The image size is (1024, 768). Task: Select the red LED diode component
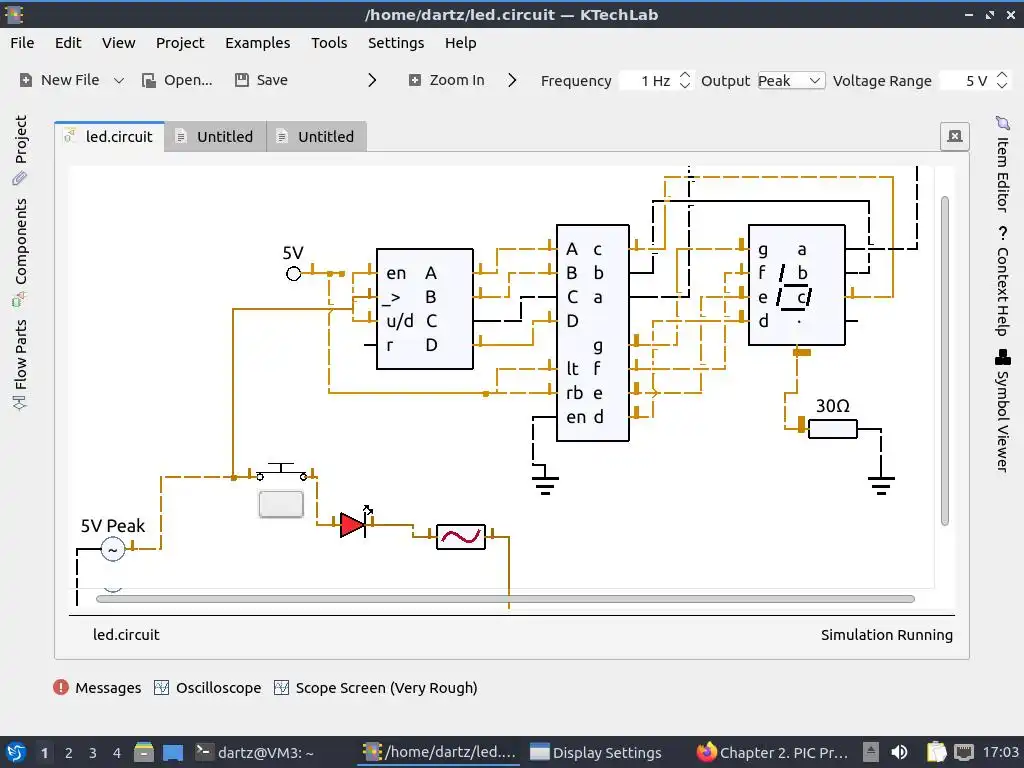(x=353, y=524)
